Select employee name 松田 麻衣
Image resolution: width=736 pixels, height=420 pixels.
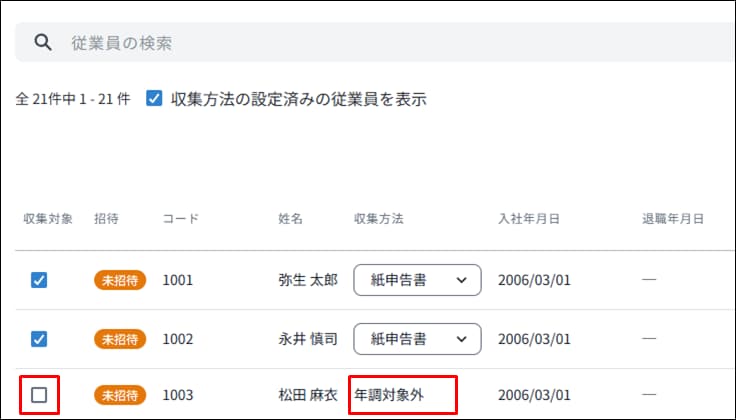click(x=307, y=395)
